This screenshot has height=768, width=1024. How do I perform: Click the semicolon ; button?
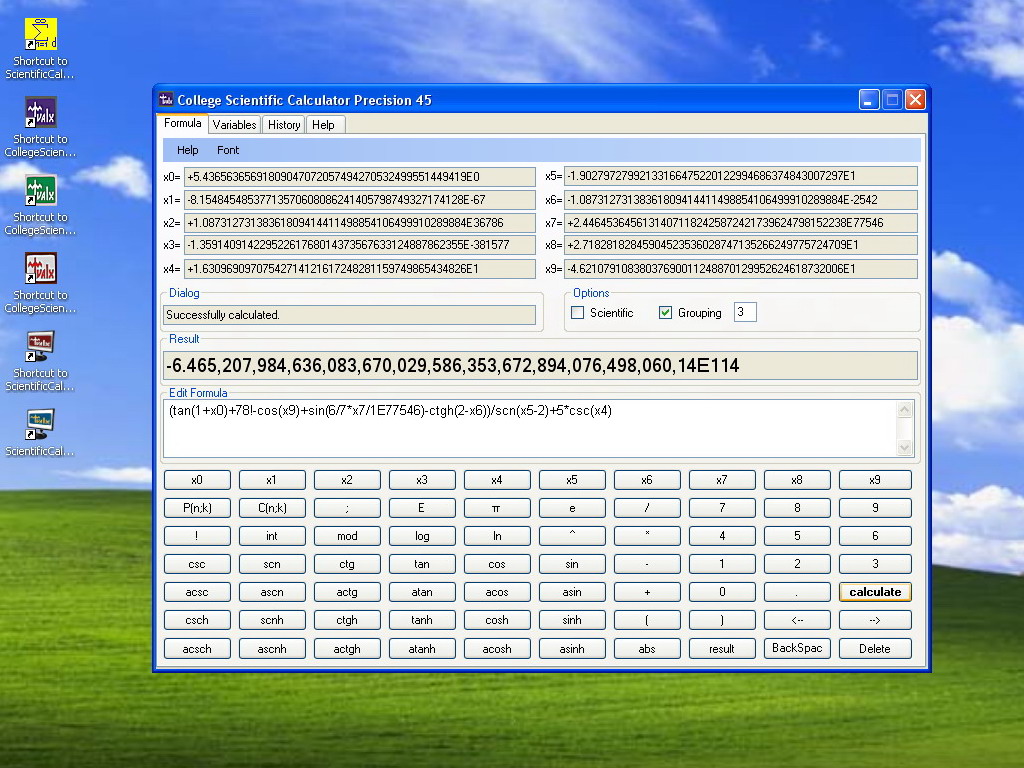point(347,507)
